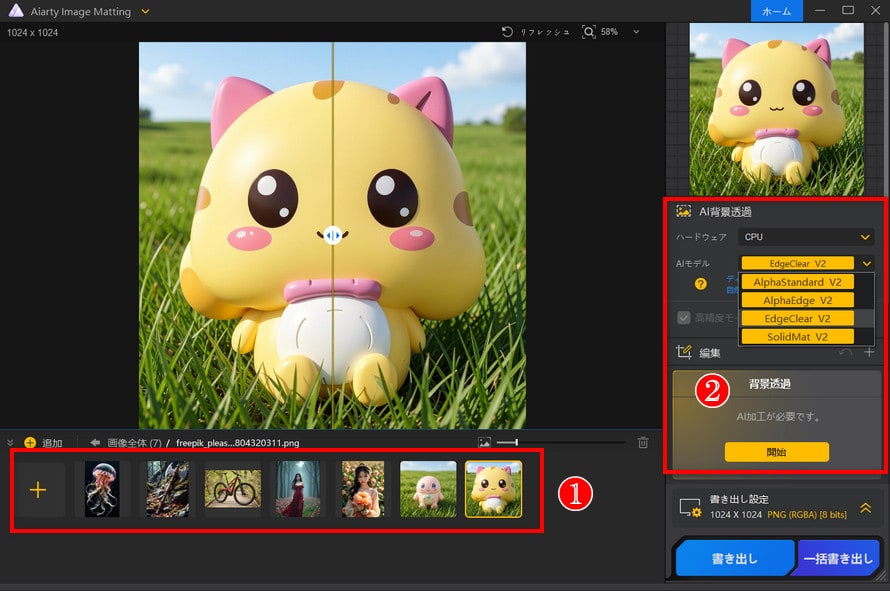
Task: Select SolidMat V2 from the model list
Action: [797, 337]
